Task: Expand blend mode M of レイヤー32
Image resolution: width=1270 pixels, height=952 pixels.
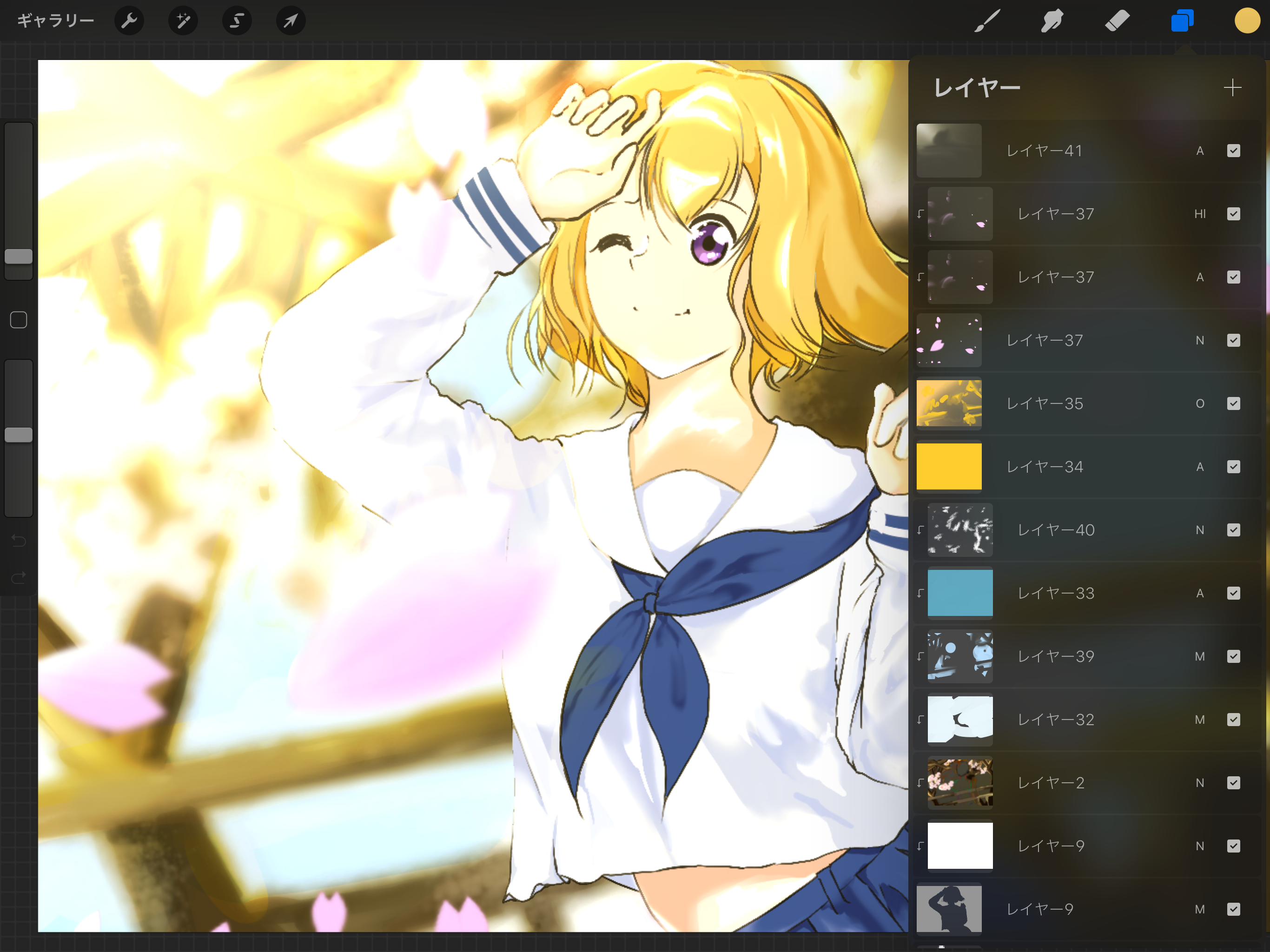Action: pyautogui.click(x=1199, y=720)
